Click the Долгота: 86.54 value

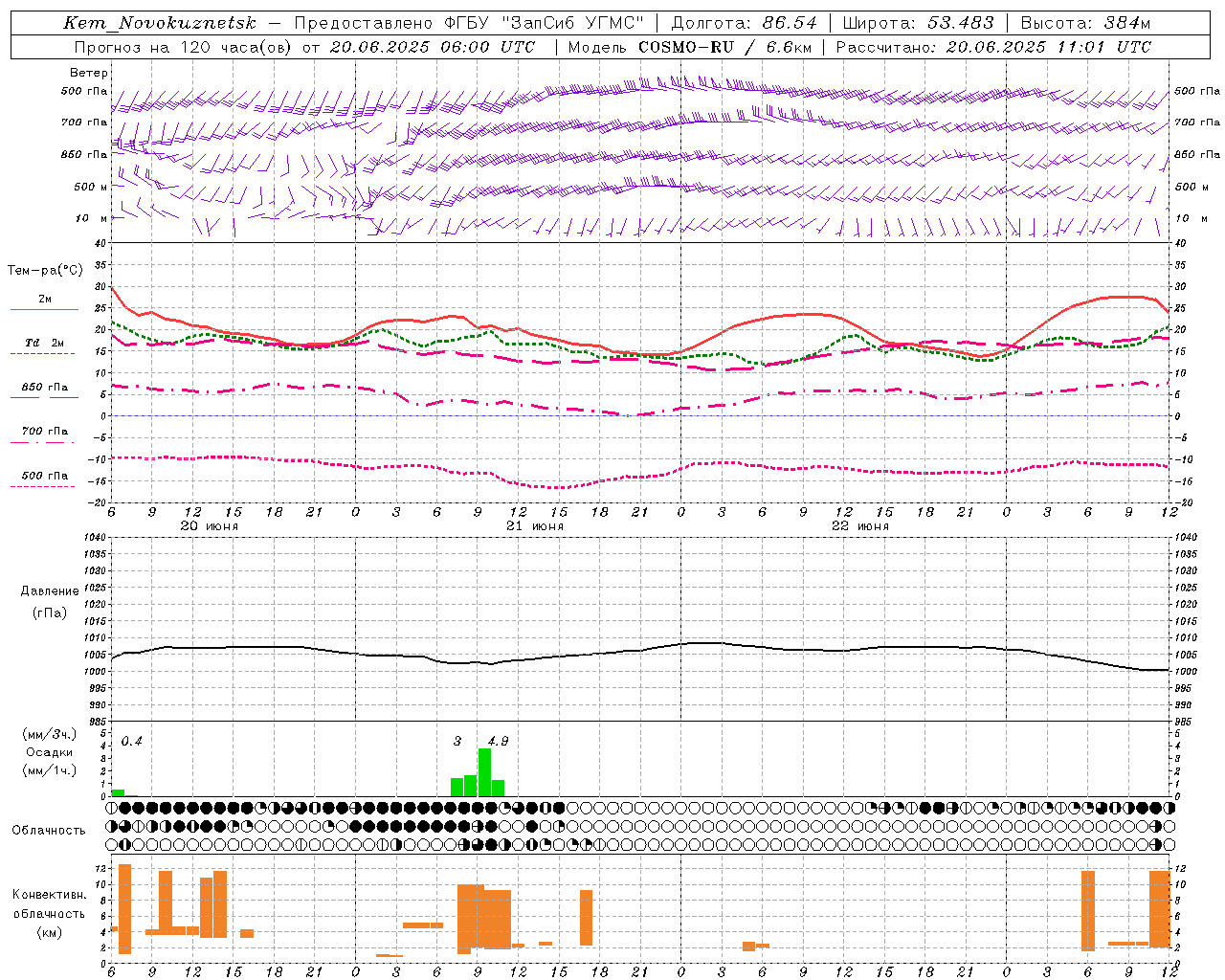745,23
